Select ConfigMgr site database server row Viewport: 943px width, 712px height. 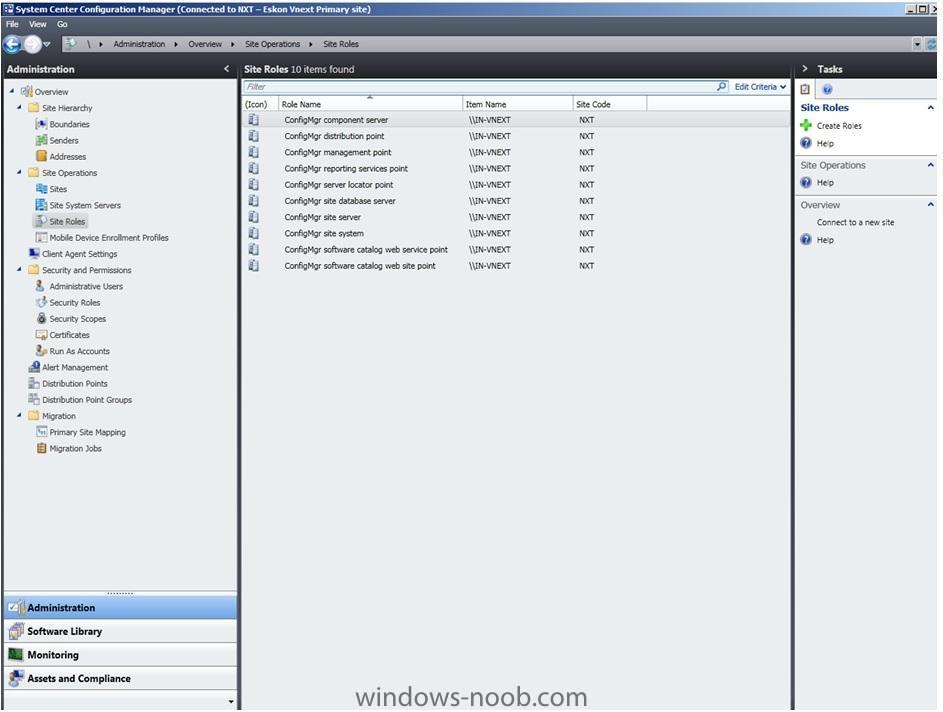pos(516,201)
